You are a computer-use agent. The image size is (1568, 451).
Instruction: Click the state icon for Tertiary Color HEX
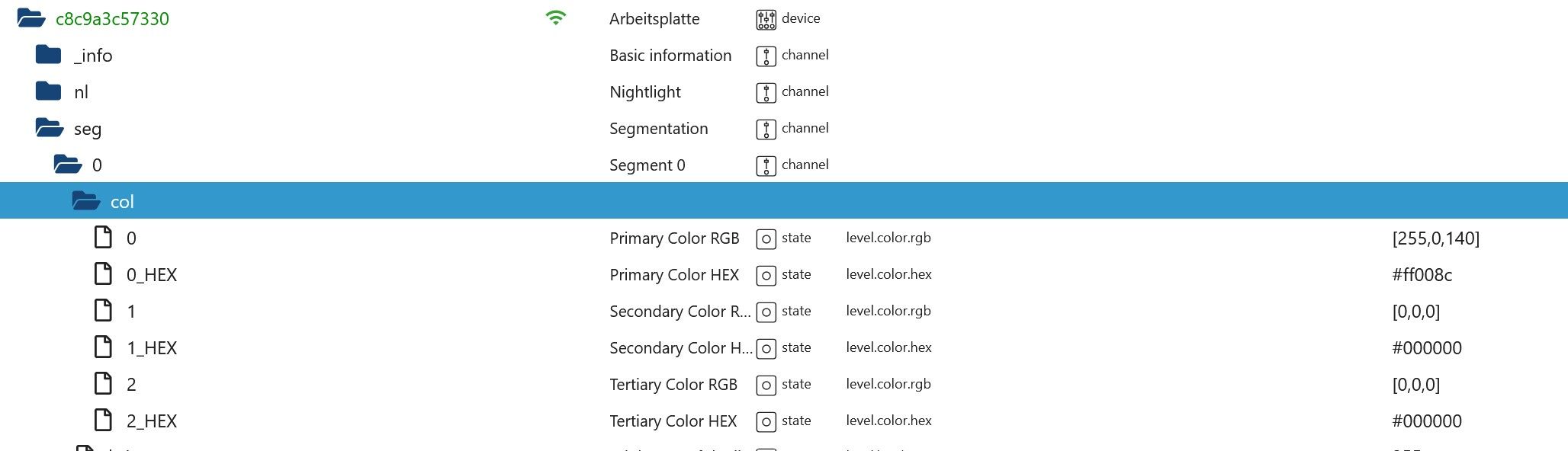766,421
